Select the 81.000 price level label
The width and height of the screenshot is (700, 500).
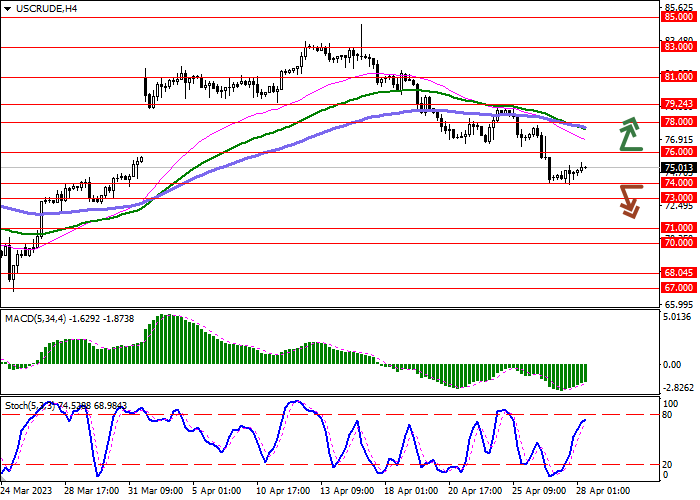click(679, 77)
